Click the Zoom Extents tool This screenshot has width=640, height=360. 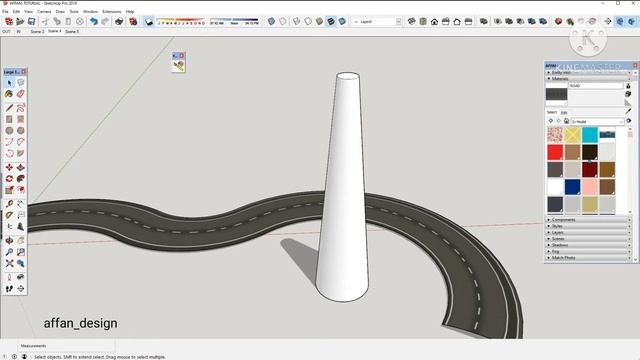tap(9, 264)
